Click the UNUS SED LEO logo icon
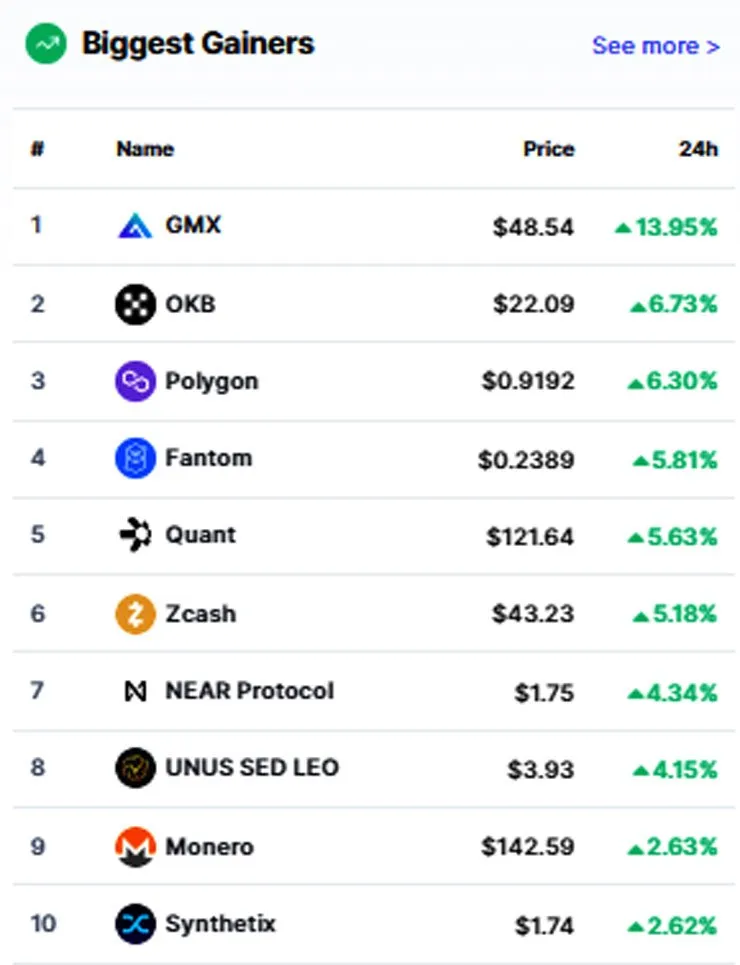Image resolution: width=740 pixels, height=965 pixels. pyautogui.click(x=135, y=767)
